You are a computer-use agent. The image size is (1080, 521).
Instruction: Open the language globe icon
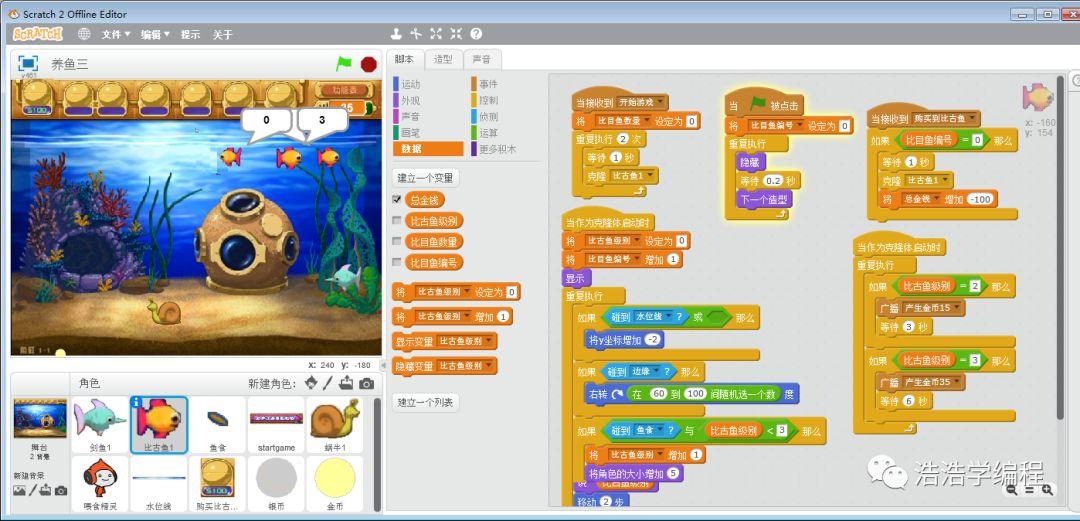(x=84, y=34)
